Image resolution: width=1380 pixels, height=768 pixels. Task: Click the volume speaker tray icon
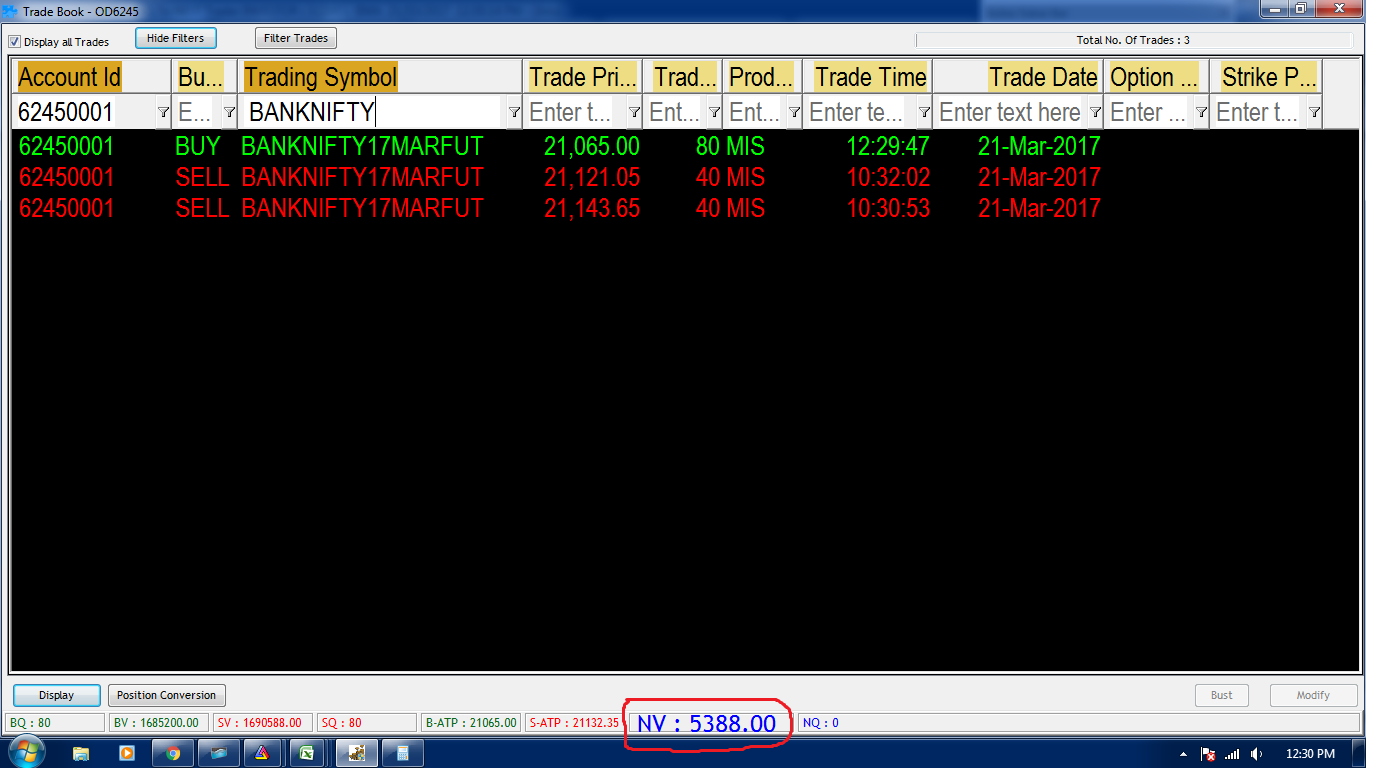[1256, 754]
